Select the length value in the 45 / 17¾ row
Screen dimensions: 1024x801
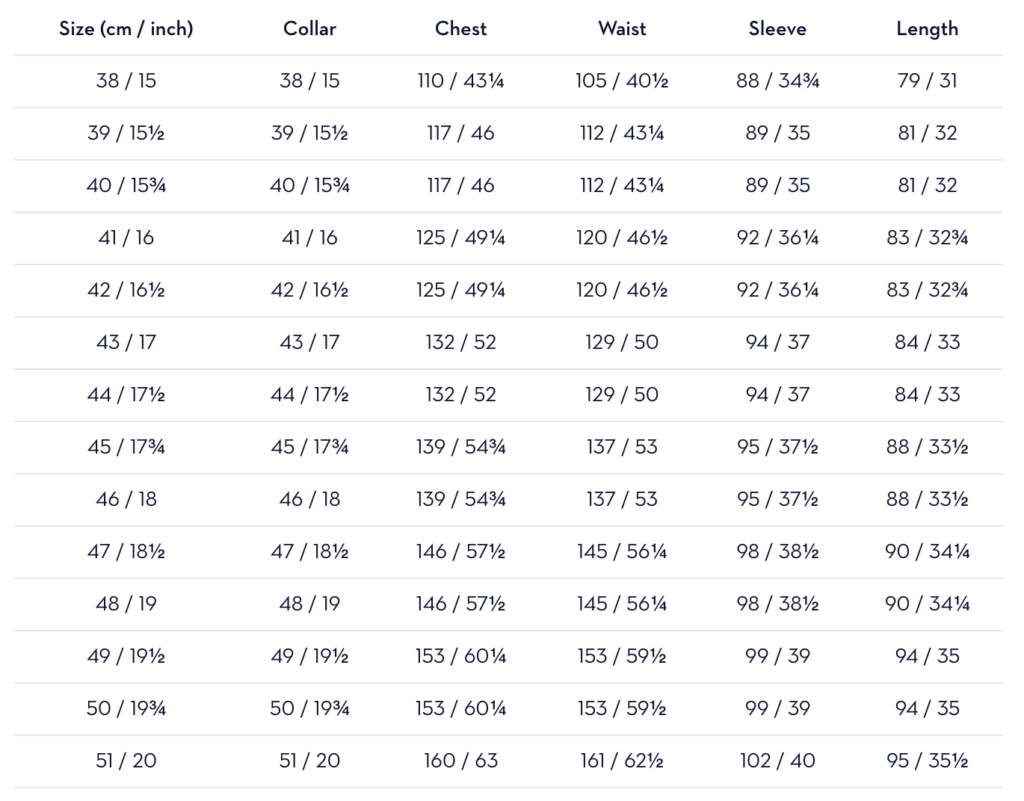tap(927, 447)
